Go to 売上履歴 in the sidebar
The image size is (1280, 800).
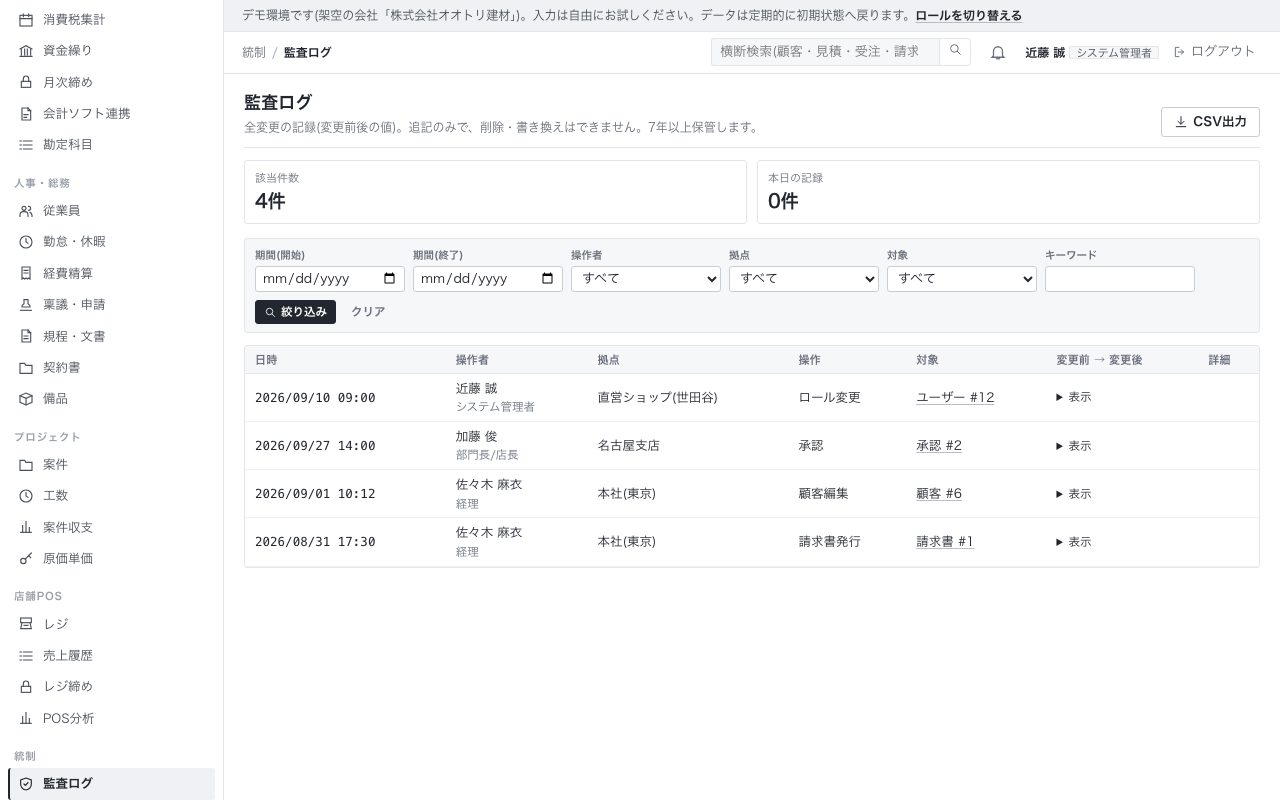(111, 655)
